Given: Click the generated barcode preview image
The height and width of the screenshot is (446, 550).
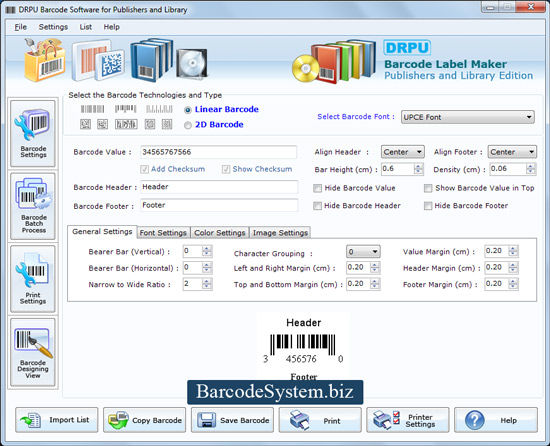Looking at the screenshot, I should (x=302, y=345).
